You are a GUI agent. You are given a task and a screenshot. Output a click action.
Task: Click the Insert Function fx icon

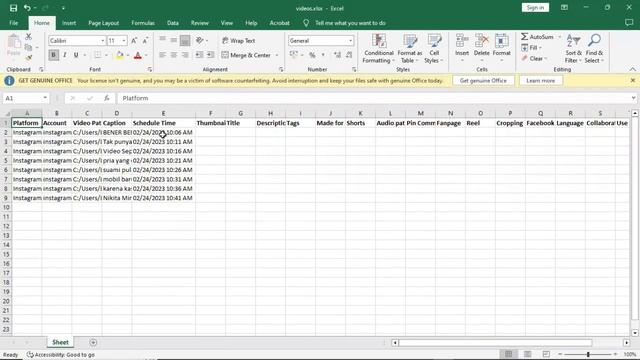pos(107,98)
